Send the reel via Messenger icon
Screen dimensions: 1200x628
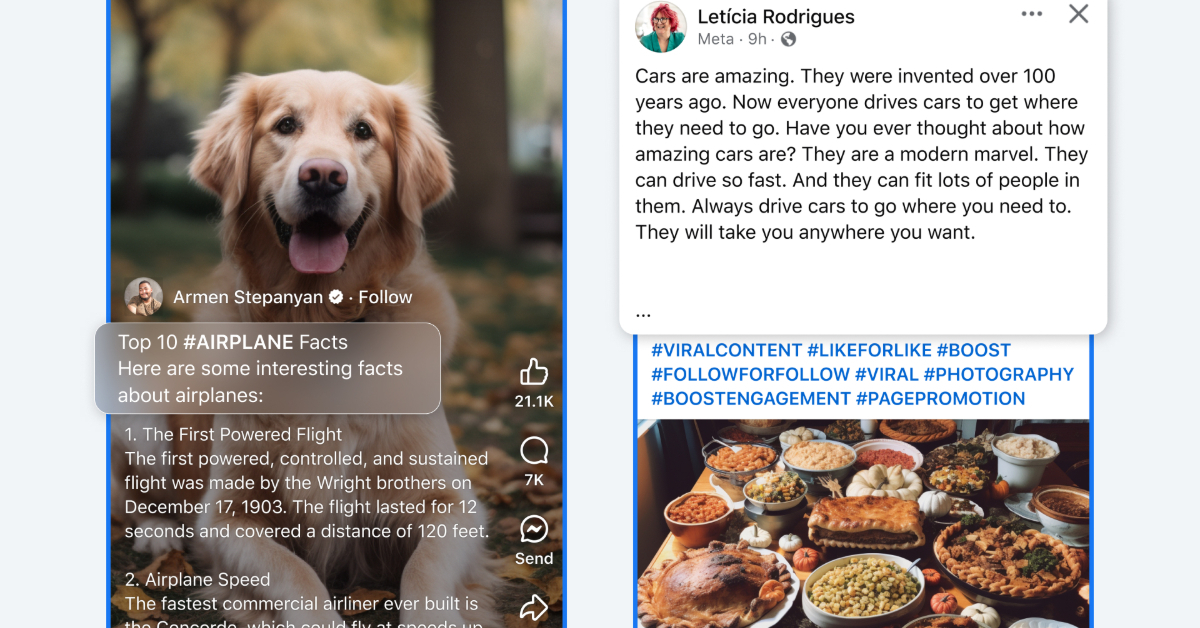pyautogui.click(x=534, y=529)
